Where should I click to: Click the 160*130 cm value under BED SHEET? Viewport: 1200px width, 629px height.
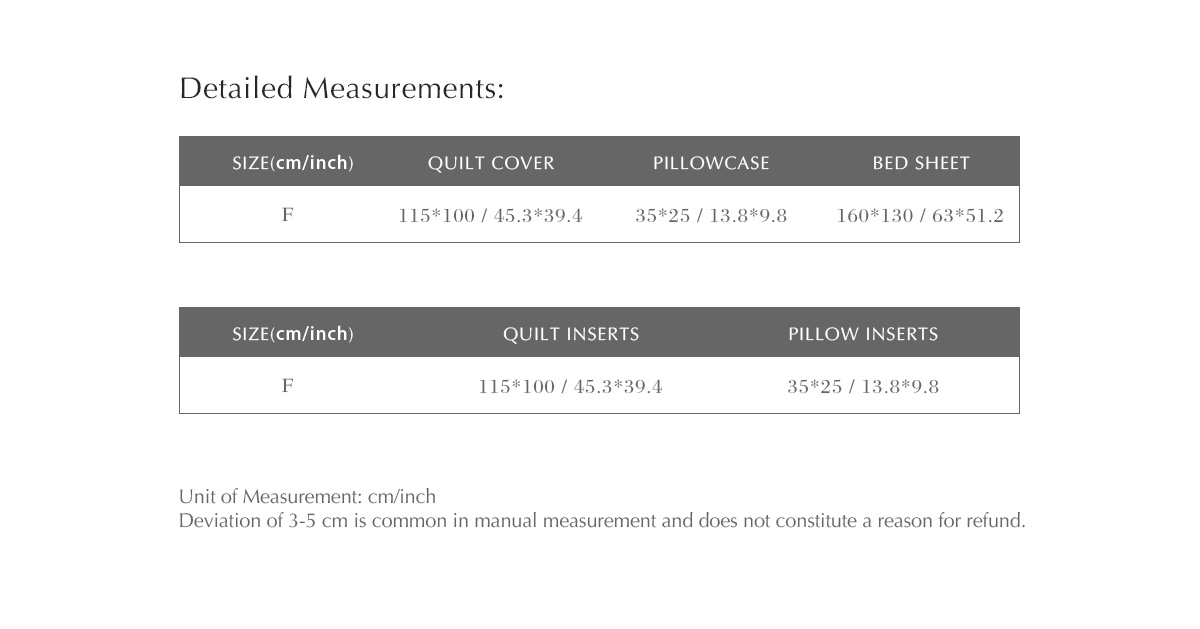874,216
